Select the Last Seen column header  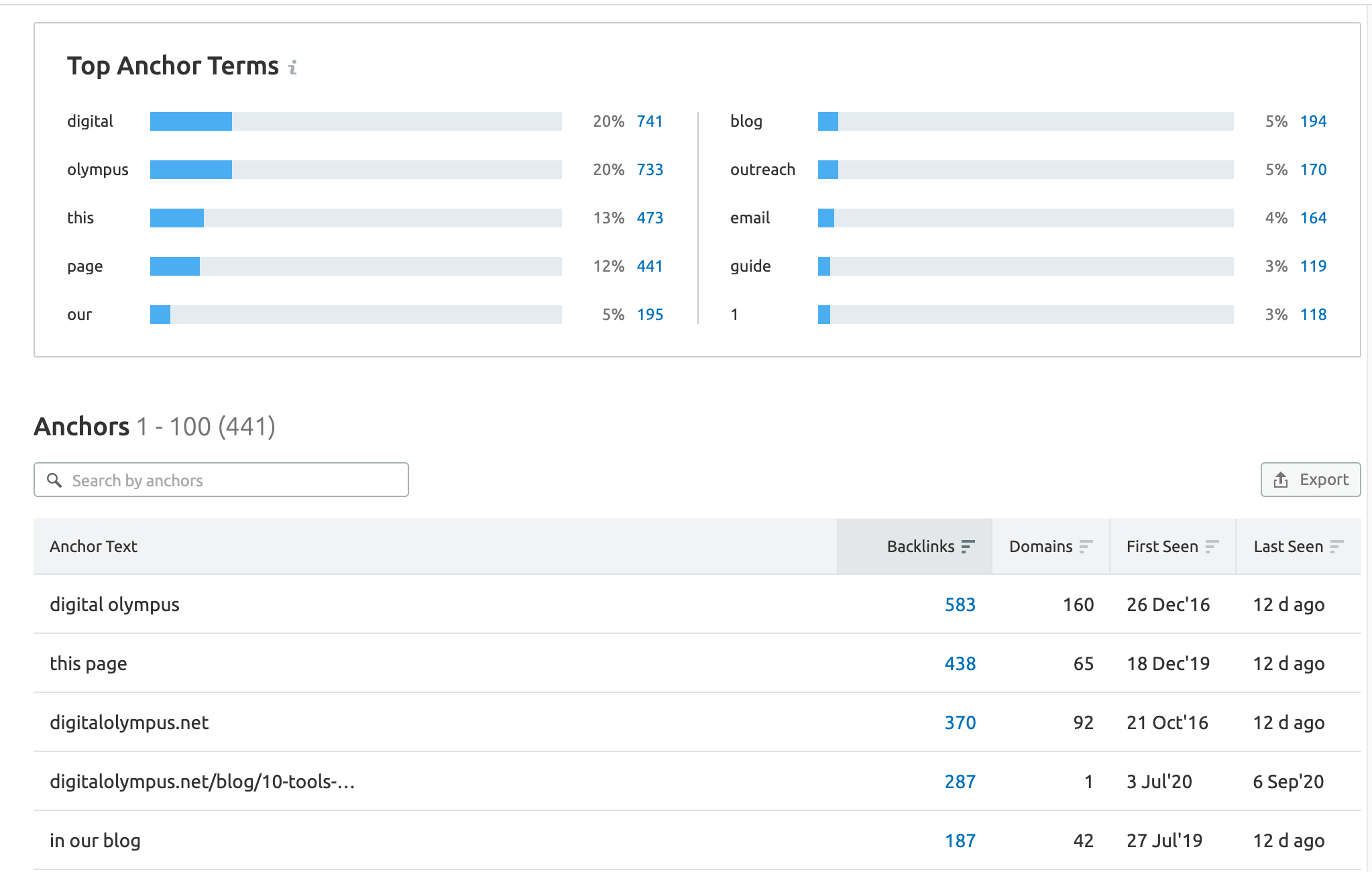tap(1299, 547)
